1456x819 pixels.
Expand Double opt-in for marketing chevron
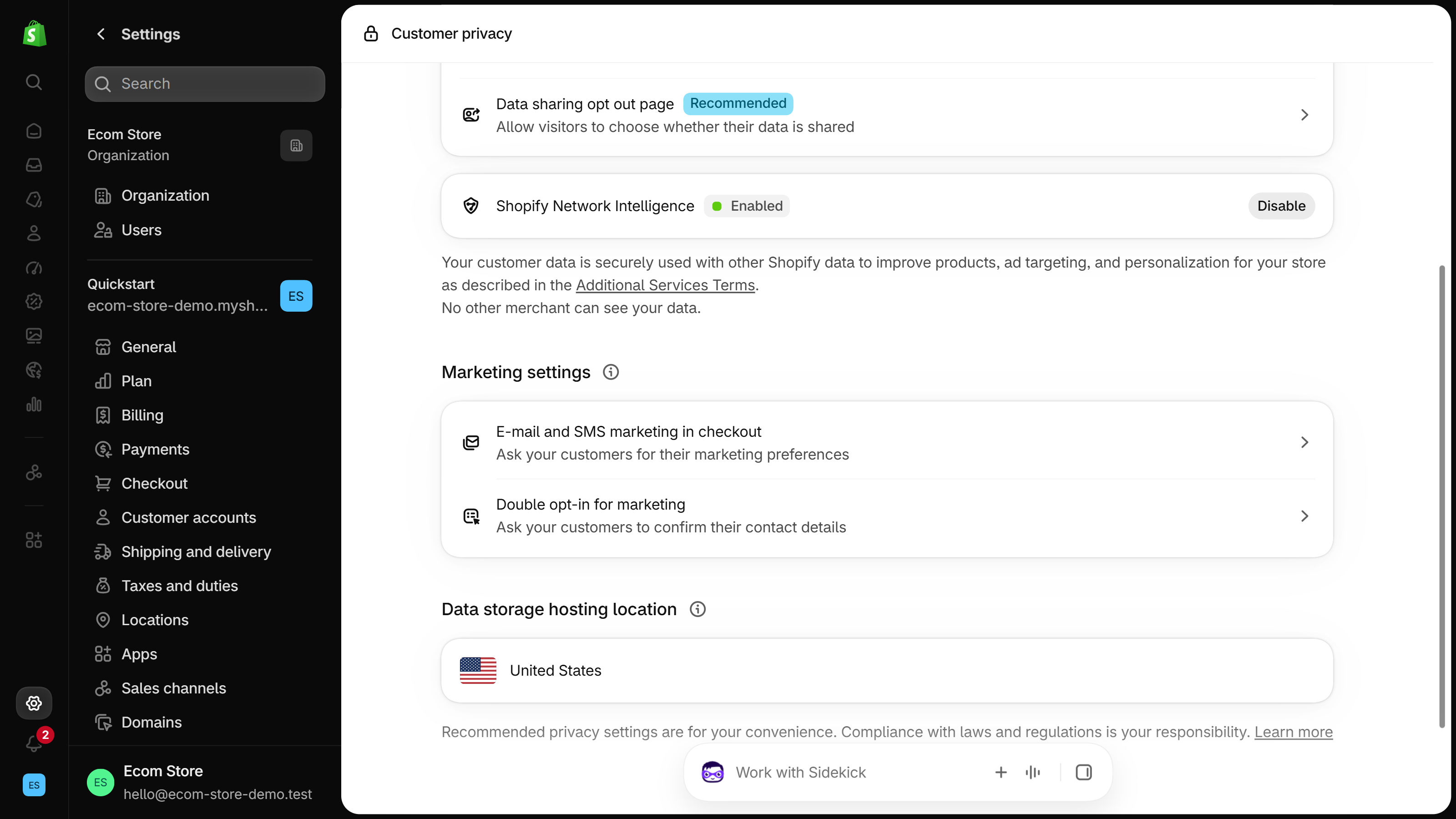tap(1304, 516)
